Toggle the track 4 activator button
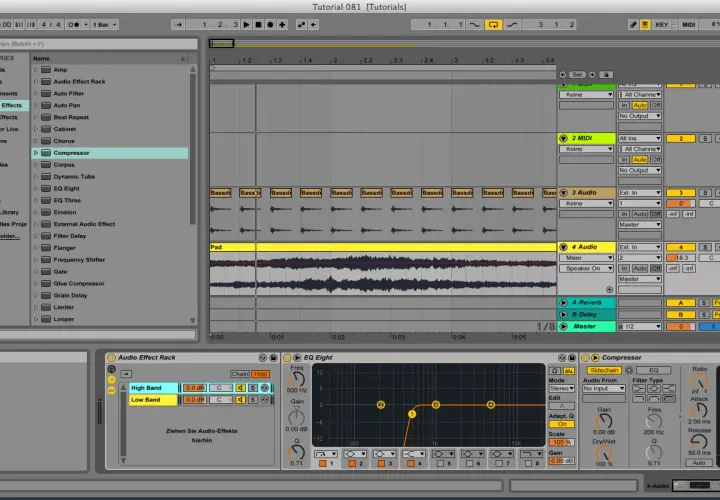Image resolution: width=720 pixels, height=500 pixels. point(681,247)
